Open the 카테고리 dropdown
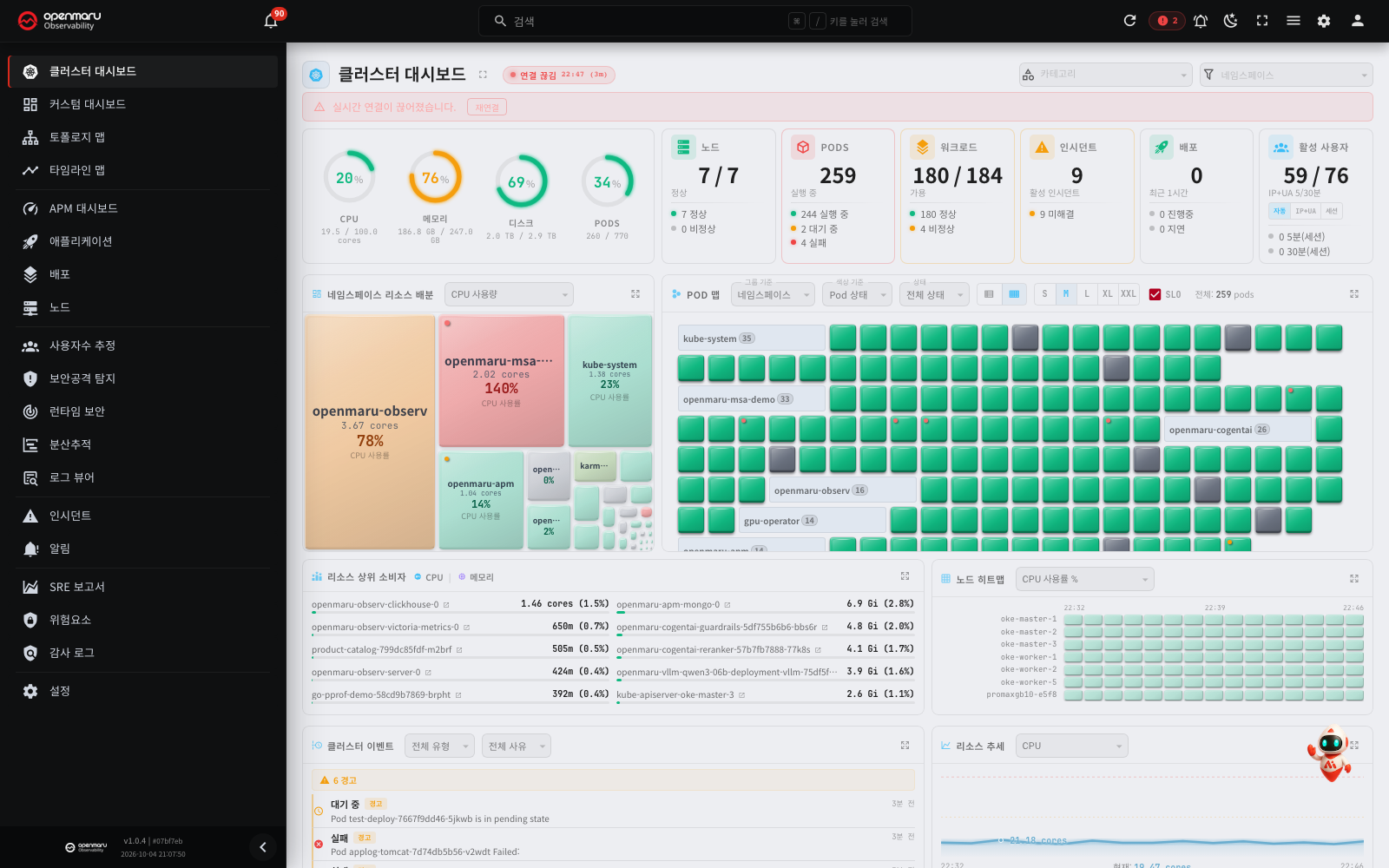Viewport: 1389px width, 868px height. tap(1105, 75)
